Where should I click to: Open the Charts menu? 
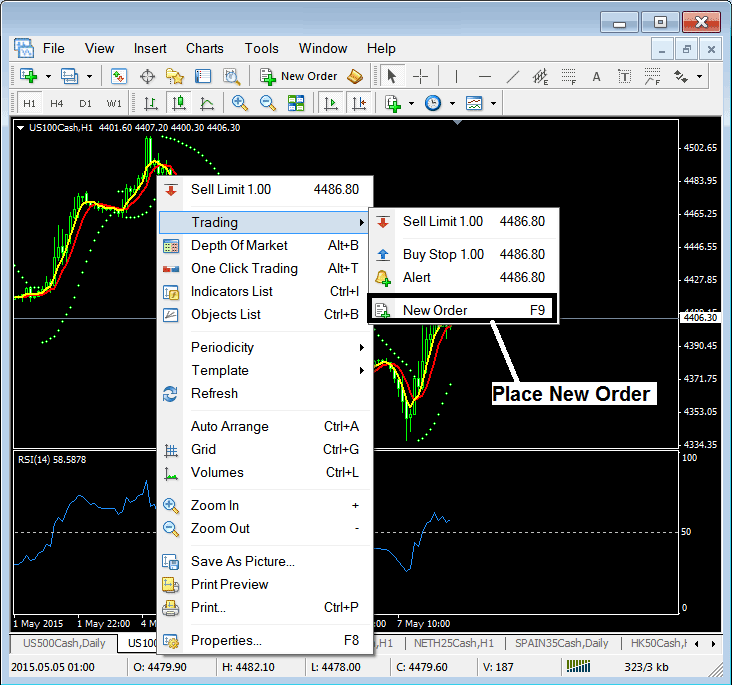[204, 48]
